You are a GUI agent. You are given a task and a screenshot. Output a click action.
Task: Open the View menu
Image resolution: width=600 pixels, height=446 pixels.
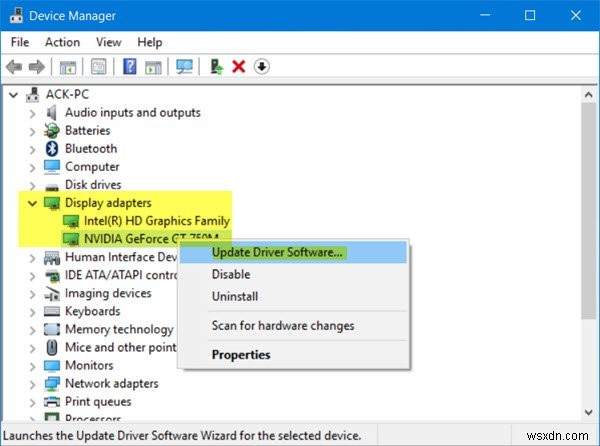[108, 42]
